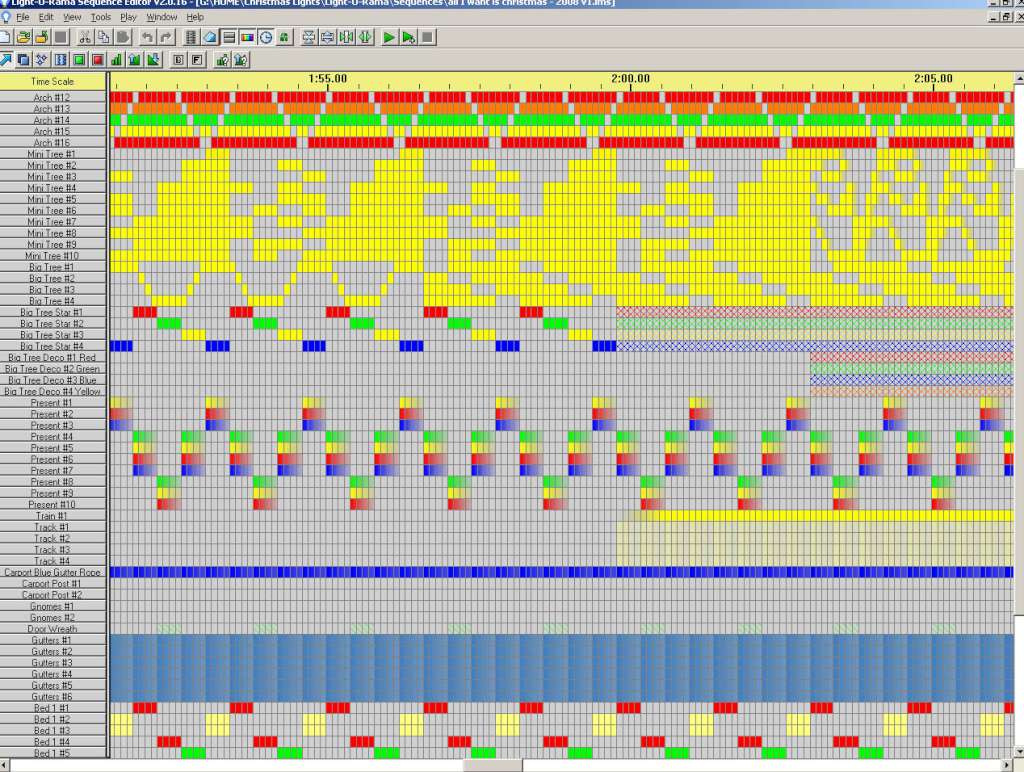Click the compress rows vertically icon
This screenshot has width=1024, height=772.
pyautogui.click(x=309, y=37)
